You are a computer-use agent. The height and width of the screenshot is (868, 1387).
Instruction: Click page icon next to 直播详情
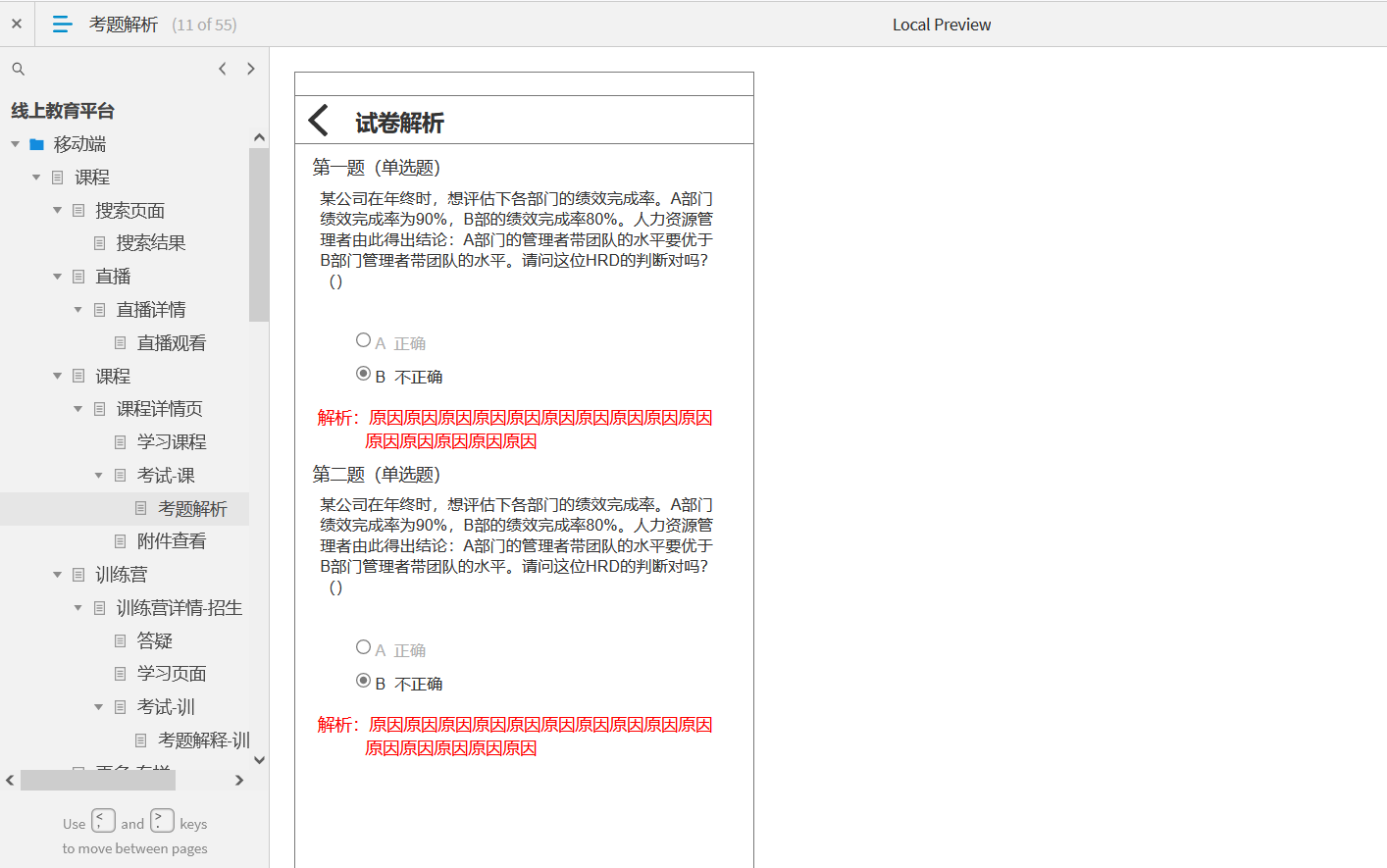(x=100, y=310)
